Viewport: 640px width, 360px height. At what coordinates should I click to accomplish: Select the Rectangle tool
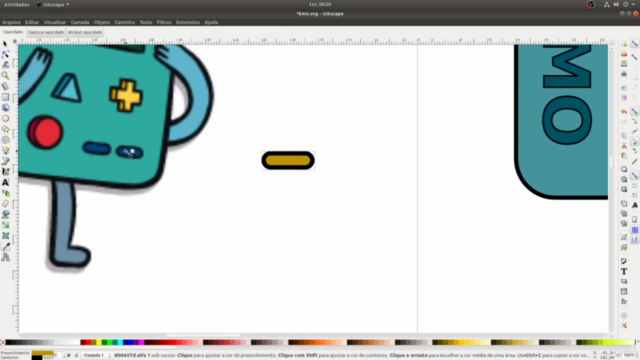(5, 97)
